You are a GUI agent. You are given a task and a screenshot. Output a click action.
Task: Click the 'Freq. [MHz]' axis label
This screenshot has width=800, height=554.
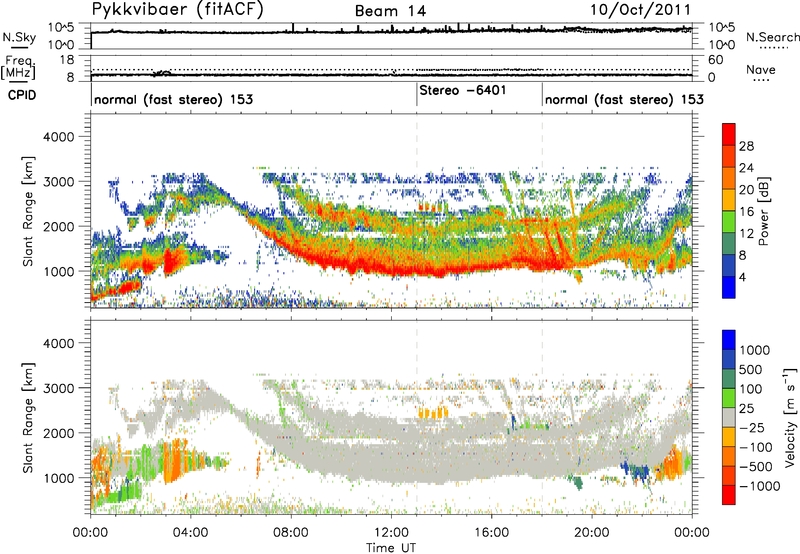click(18, 67)
